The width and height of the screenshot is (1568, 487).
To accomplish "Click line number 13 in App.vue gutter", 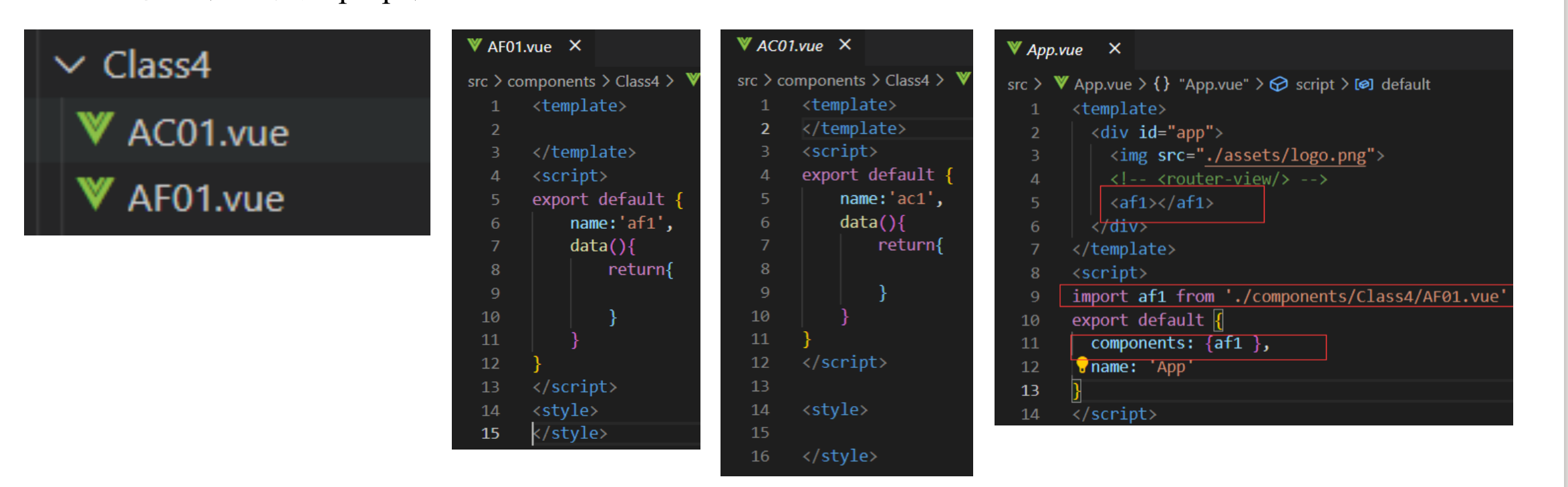I will coord(1030,391).
